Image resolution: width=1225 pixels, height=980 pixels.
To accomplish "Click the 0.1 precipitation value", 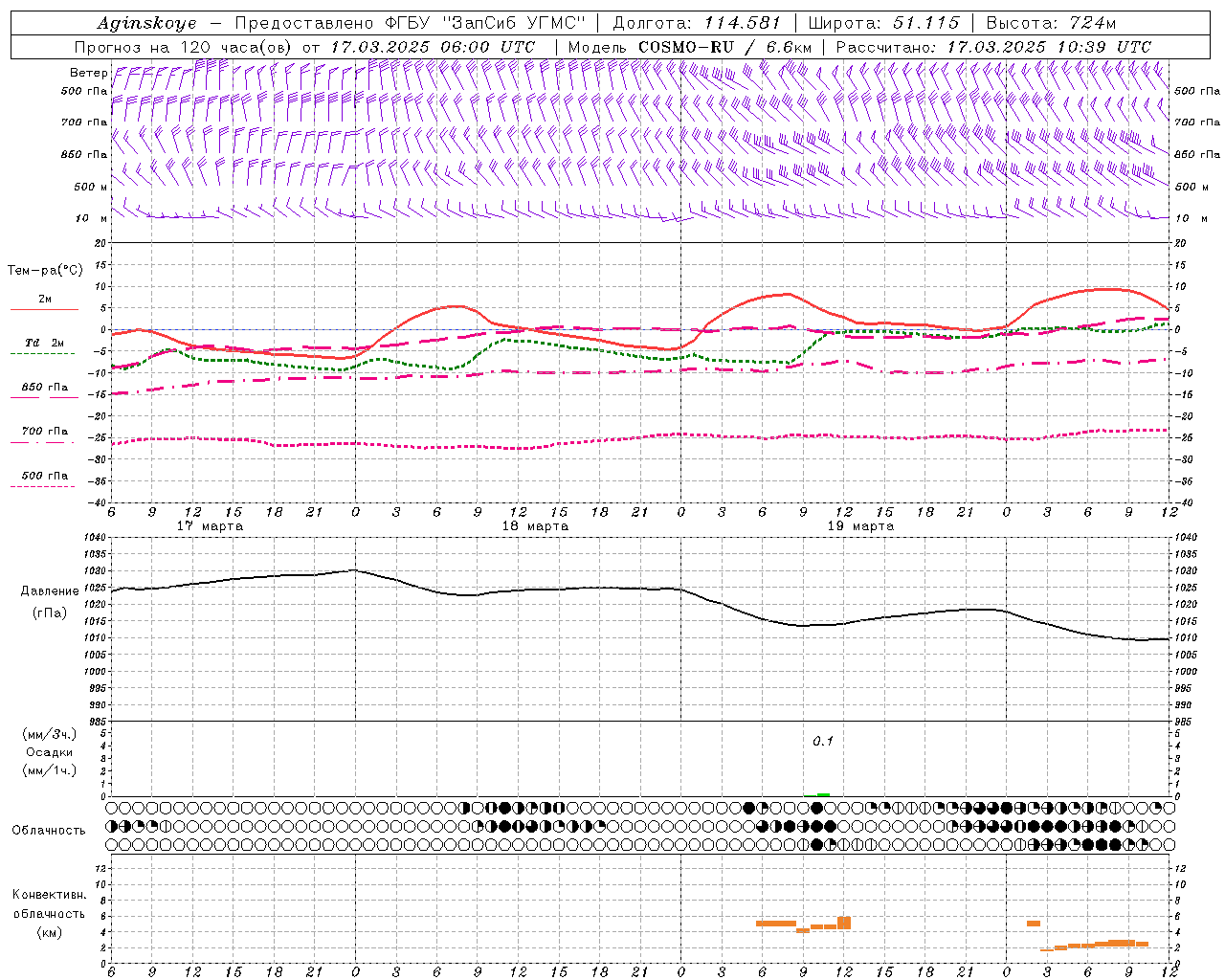I will pyautogui.click(x=823, y=741).
